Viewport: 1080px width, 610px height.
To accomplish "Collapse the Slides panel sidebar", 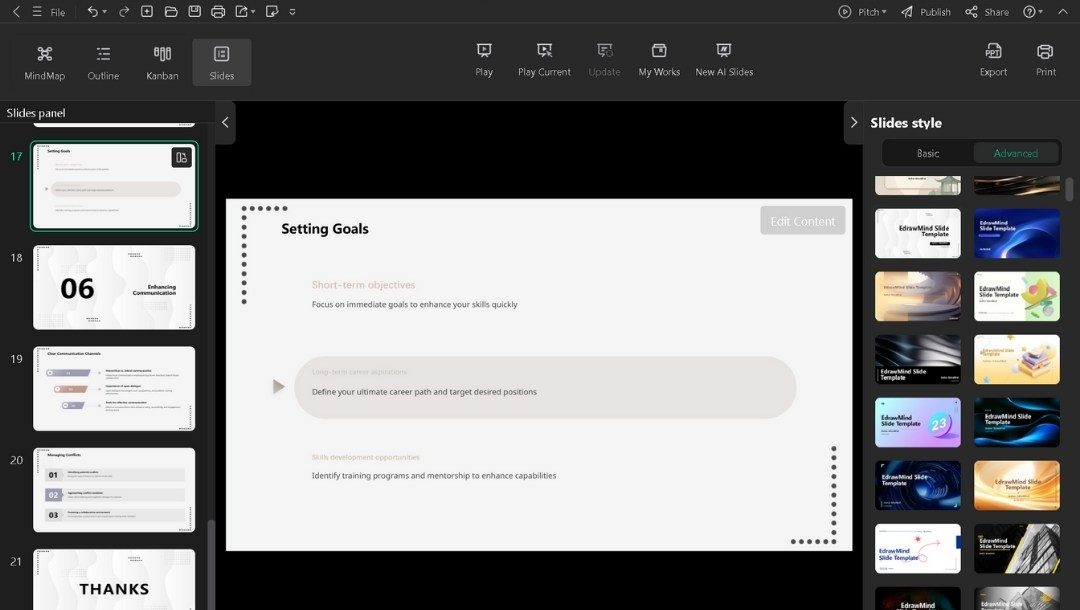I will [224, 122].
